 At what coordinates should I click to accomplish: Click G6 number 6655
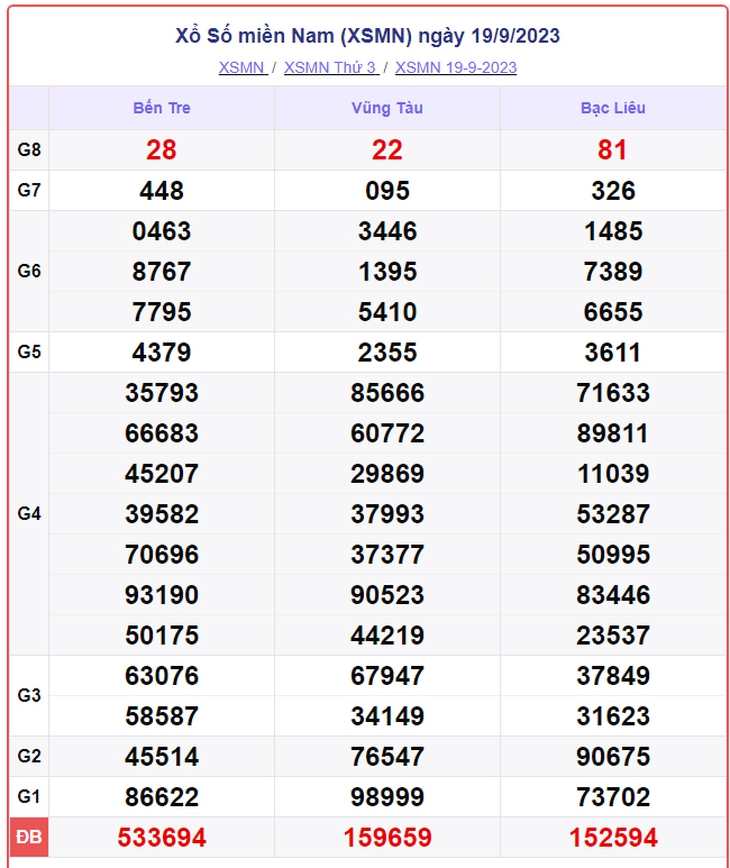coord(613,312)
